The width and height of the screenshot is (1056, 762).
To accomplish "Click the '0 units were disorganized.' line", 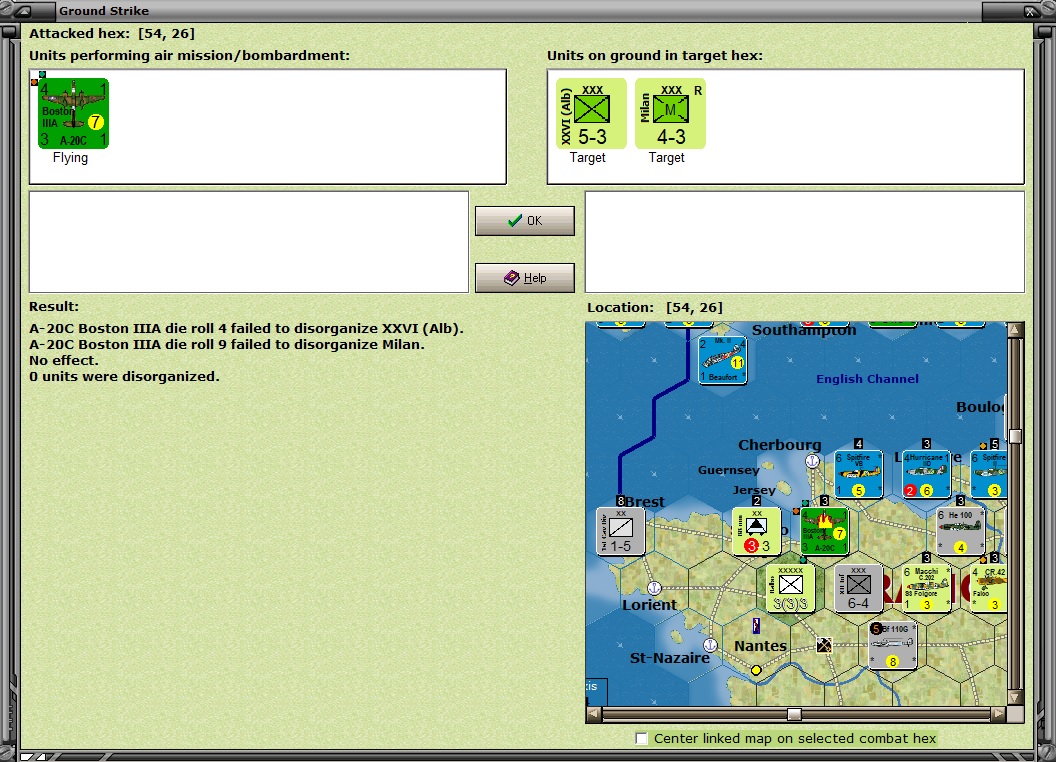I will pyautogui.click(x=125, y=377).
